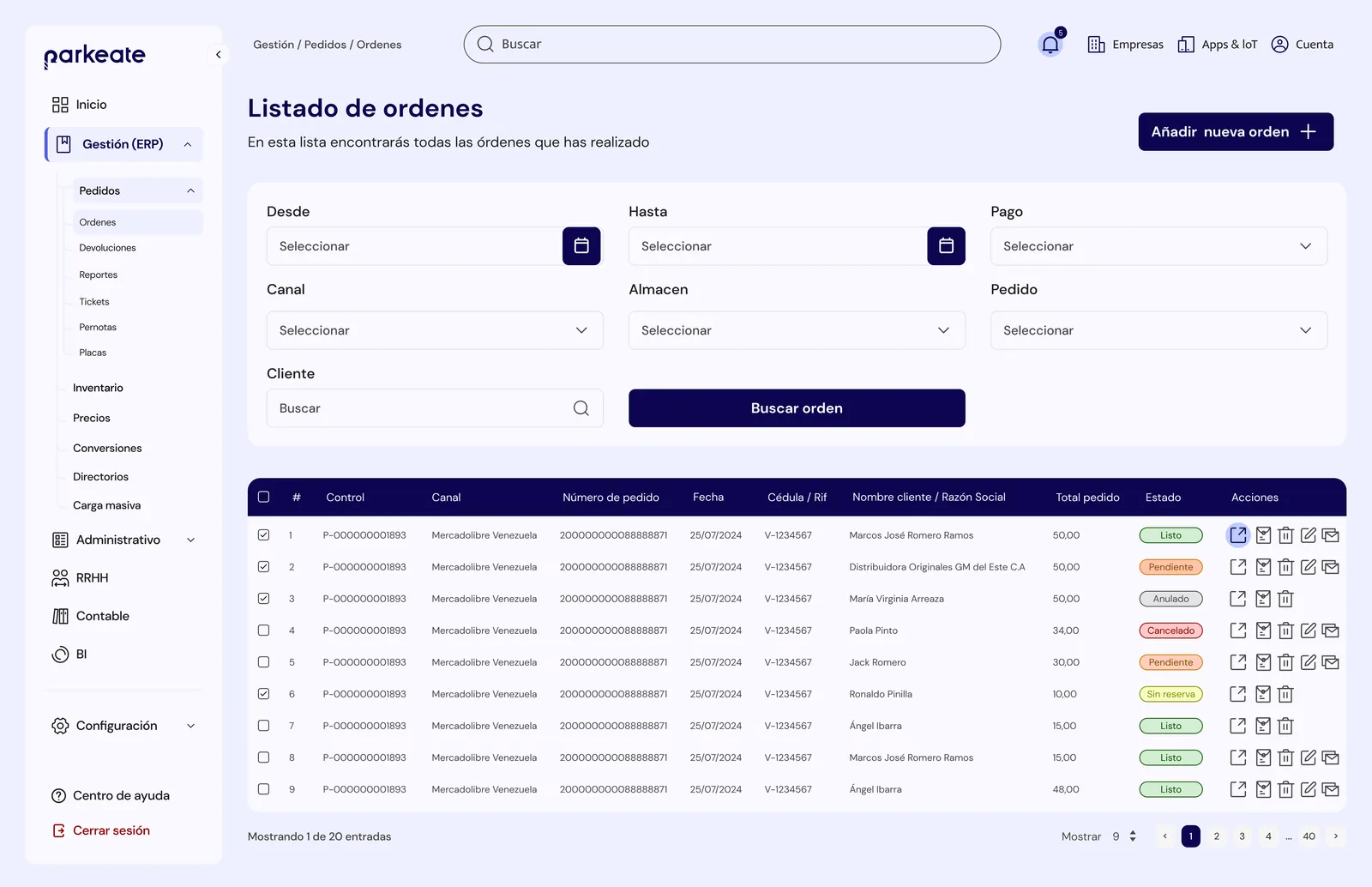Go to next page with arrow
Viewport: 1372px width, 887px height.
(1335, 836)
